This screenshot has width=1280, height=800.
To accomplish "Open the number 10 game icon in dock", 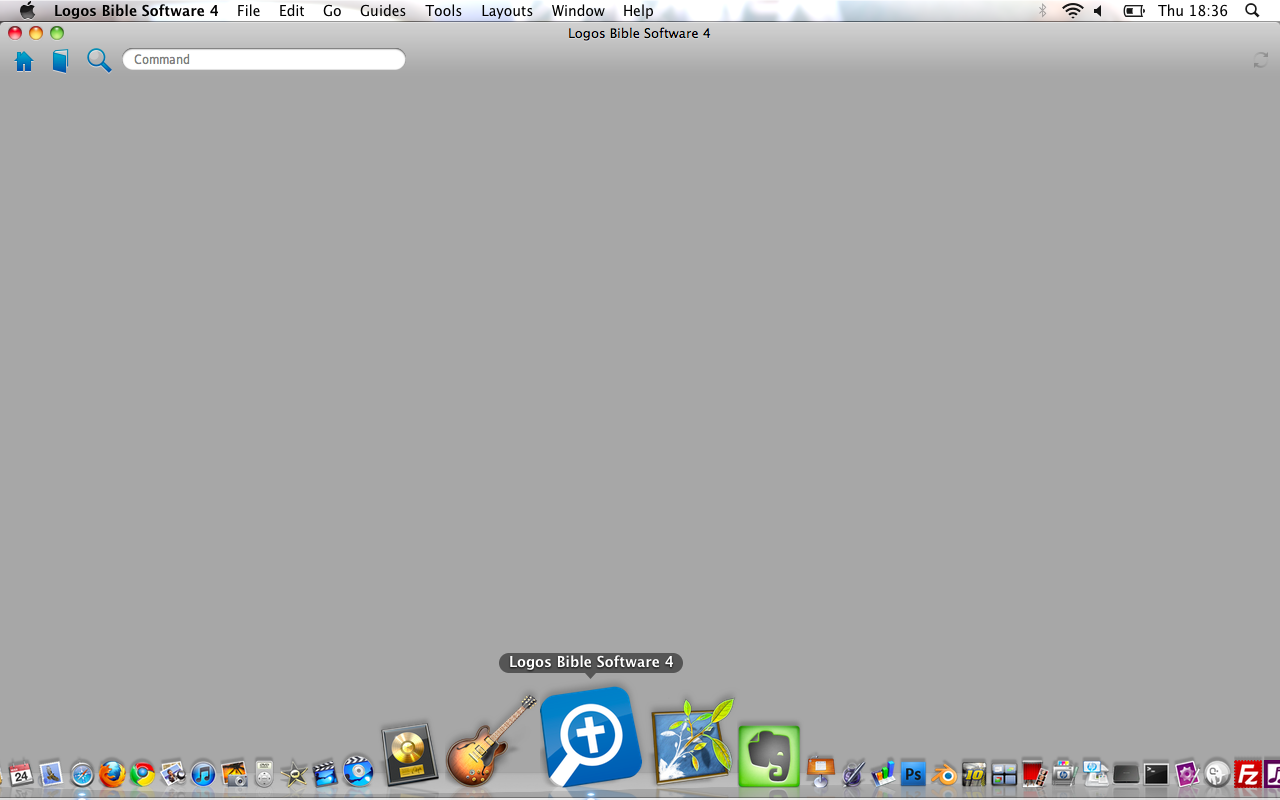I will [974, 773].
